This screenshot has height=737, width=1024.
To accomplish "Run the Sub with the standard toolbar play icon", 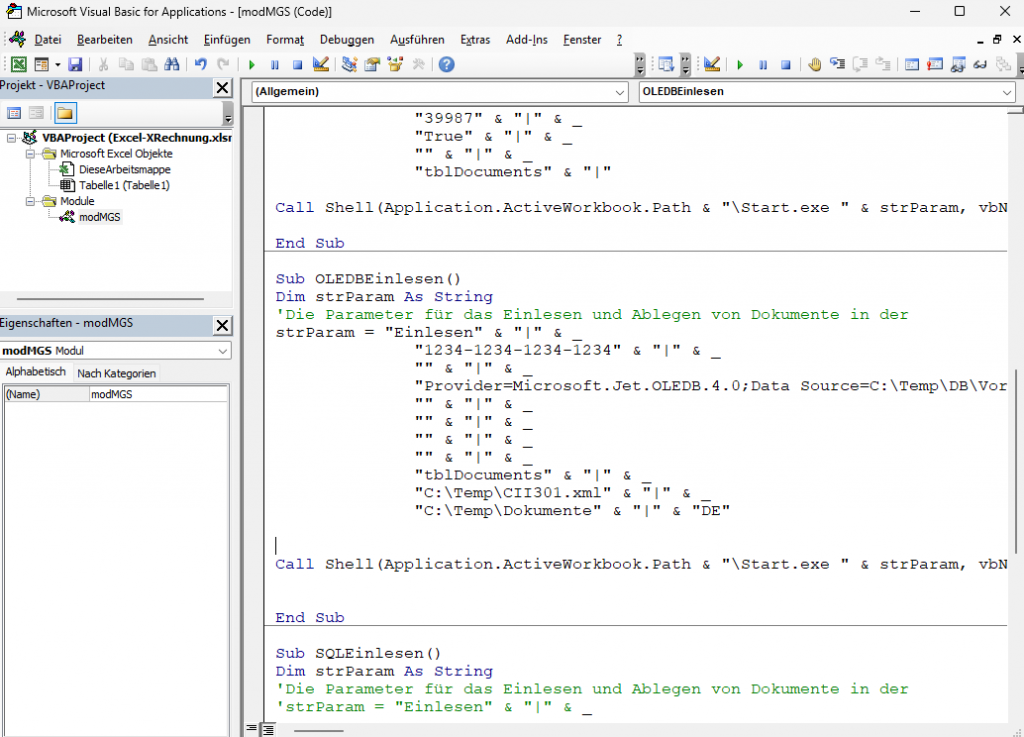I will pyautogui.click(x=251, y=64).
